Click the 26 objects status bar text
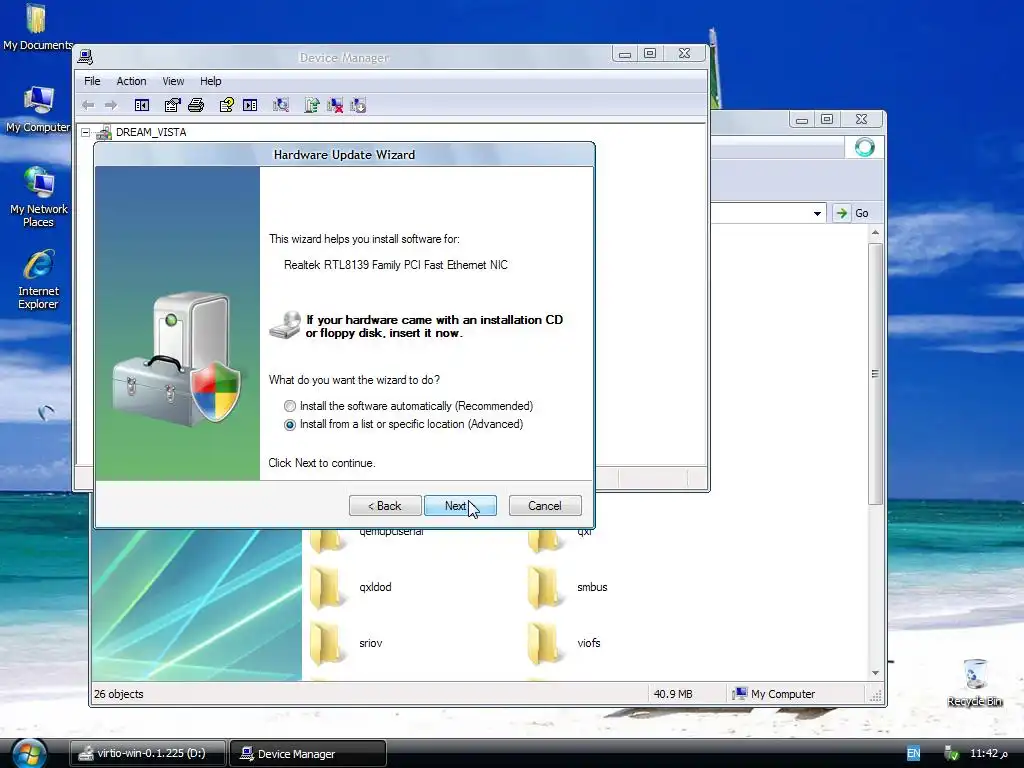Viewport: 1024px width, 768px height. 118,694
